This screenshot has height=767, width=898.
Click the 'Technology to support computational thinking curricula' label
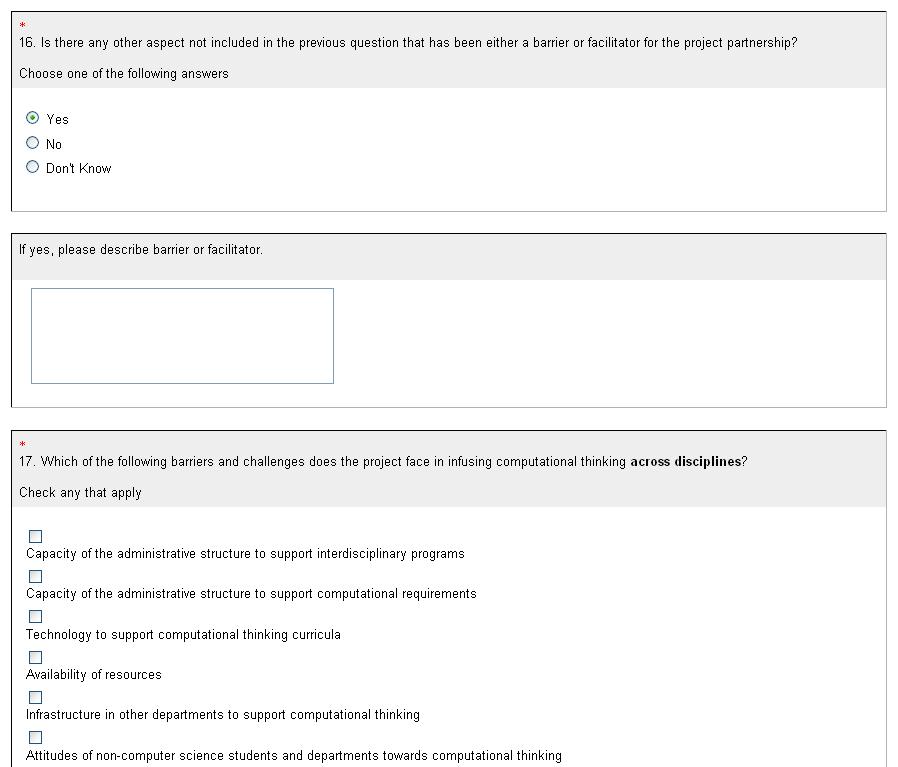point(183,635)
